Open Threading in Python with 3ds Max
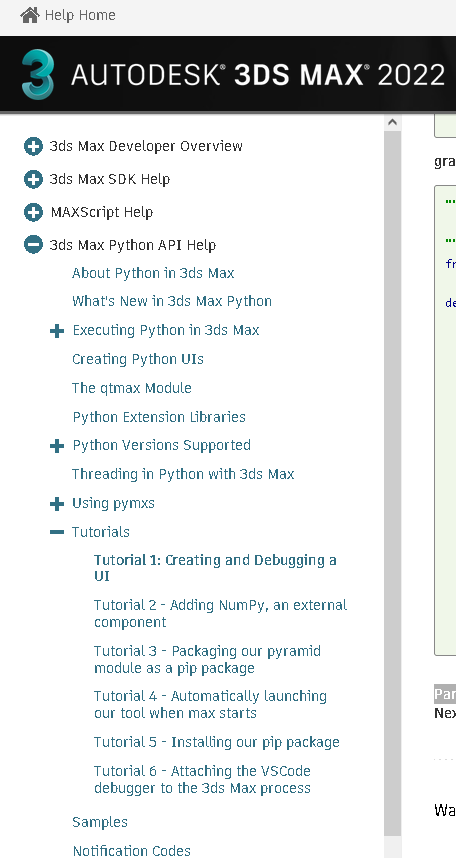Viewport: 456px width, 858px height. 183,474
